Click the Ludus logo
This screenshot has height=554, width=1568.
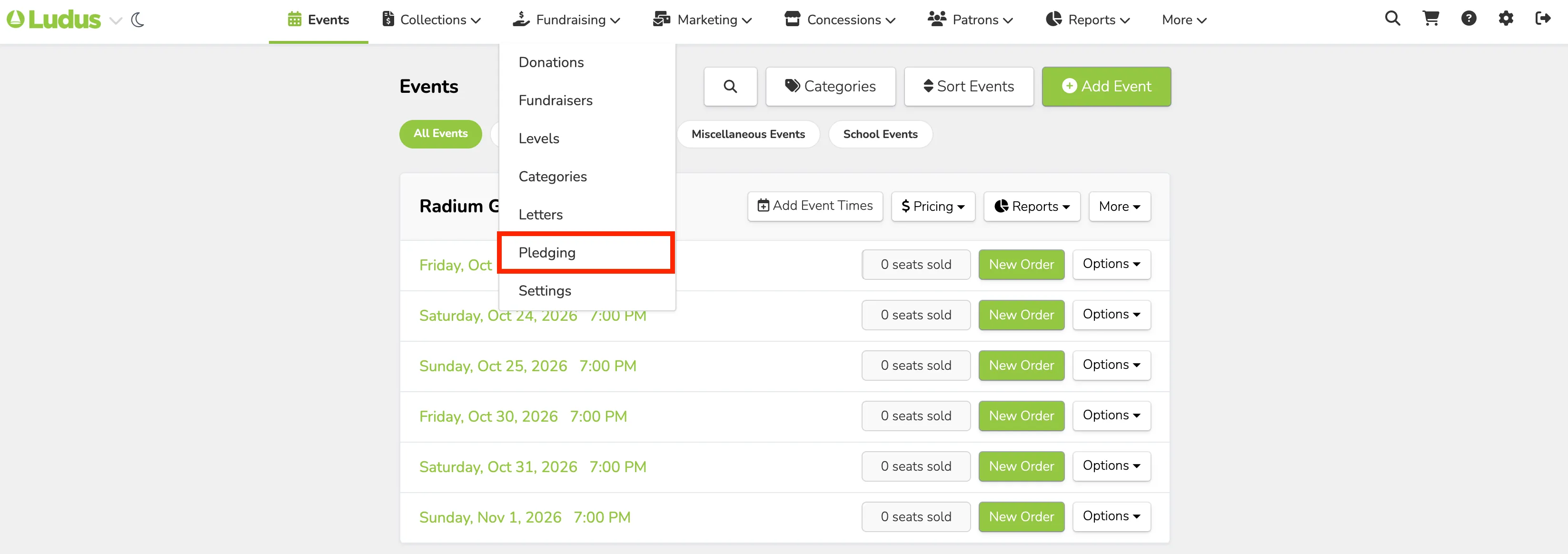coord(54,20)
